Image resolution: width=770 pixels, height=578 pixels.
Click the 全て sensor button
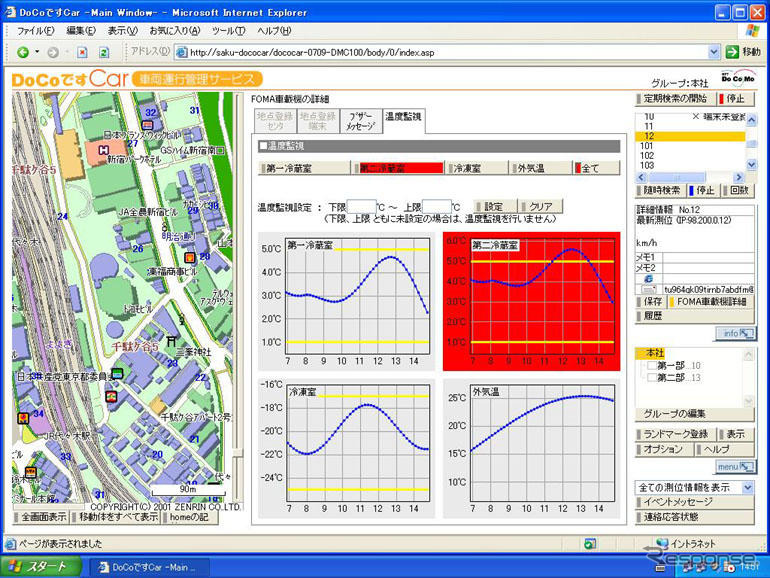596,168
